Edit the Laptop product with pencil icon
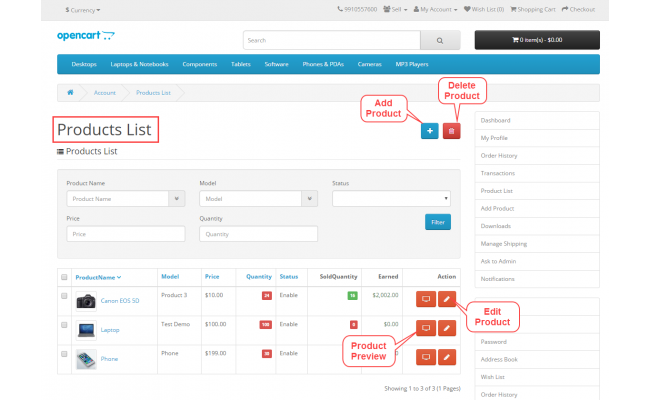This screenshot has width=650, height=400. pos(446,328)
